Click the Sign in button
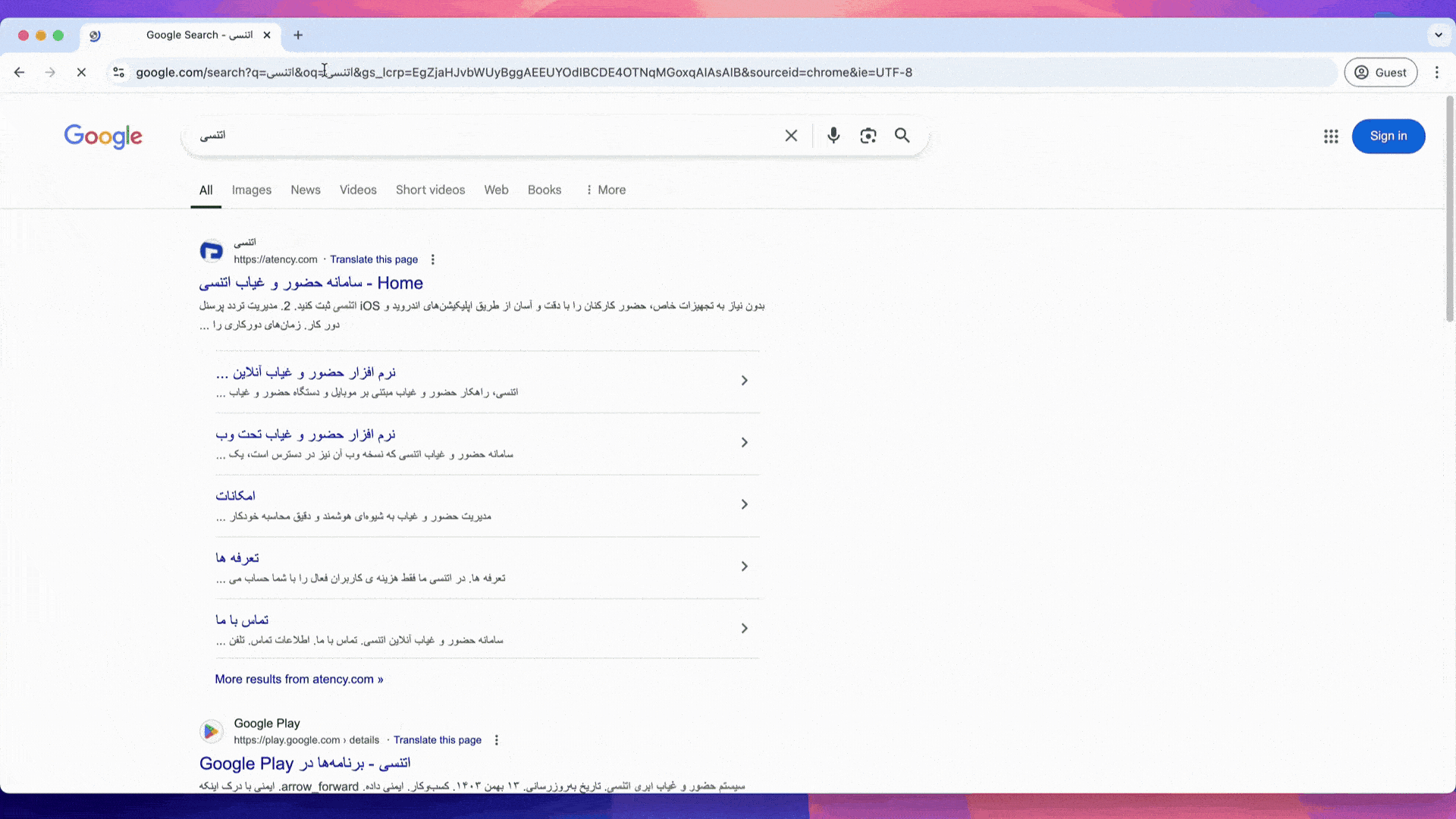 point(1389,136)
